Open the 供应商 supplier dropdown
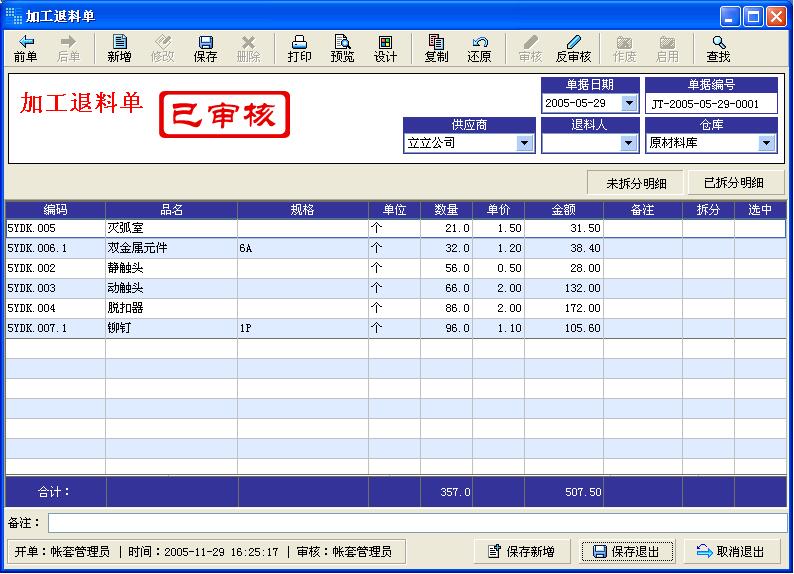The width and height of the screenshot is (794, 574). pos(525,143)
